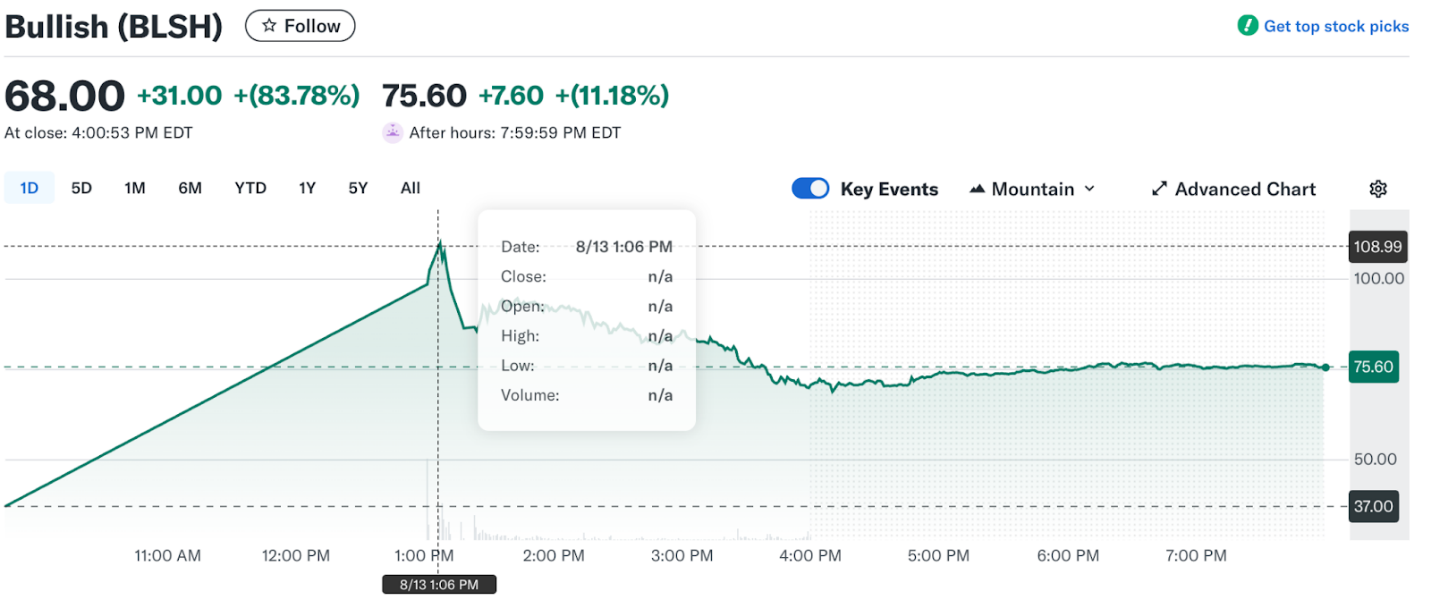Click the Follow button for BLSH

(300, 25)
